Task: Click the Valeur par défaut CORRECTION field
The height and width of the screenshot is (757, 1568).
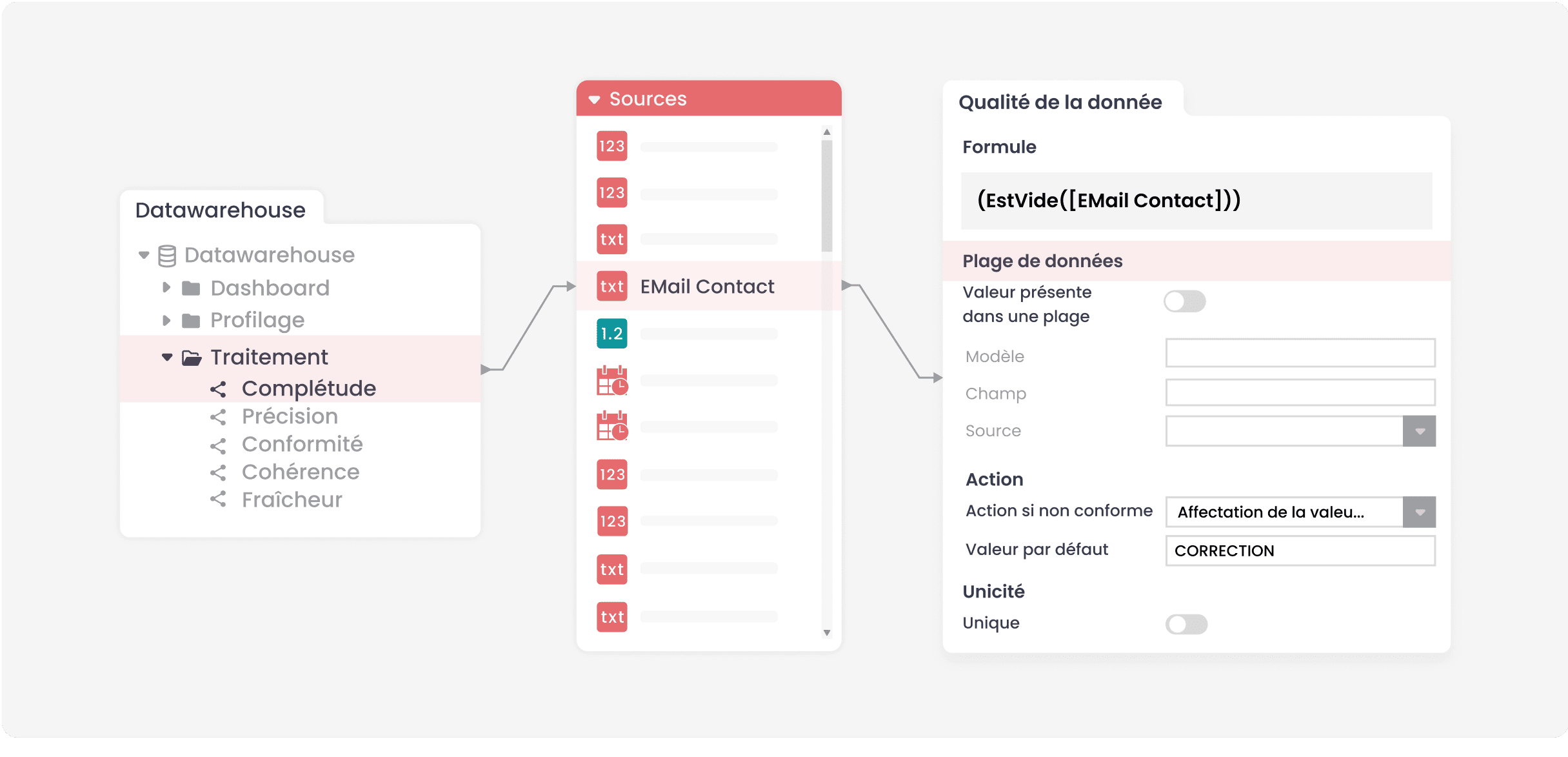Action: (1300, 550)
